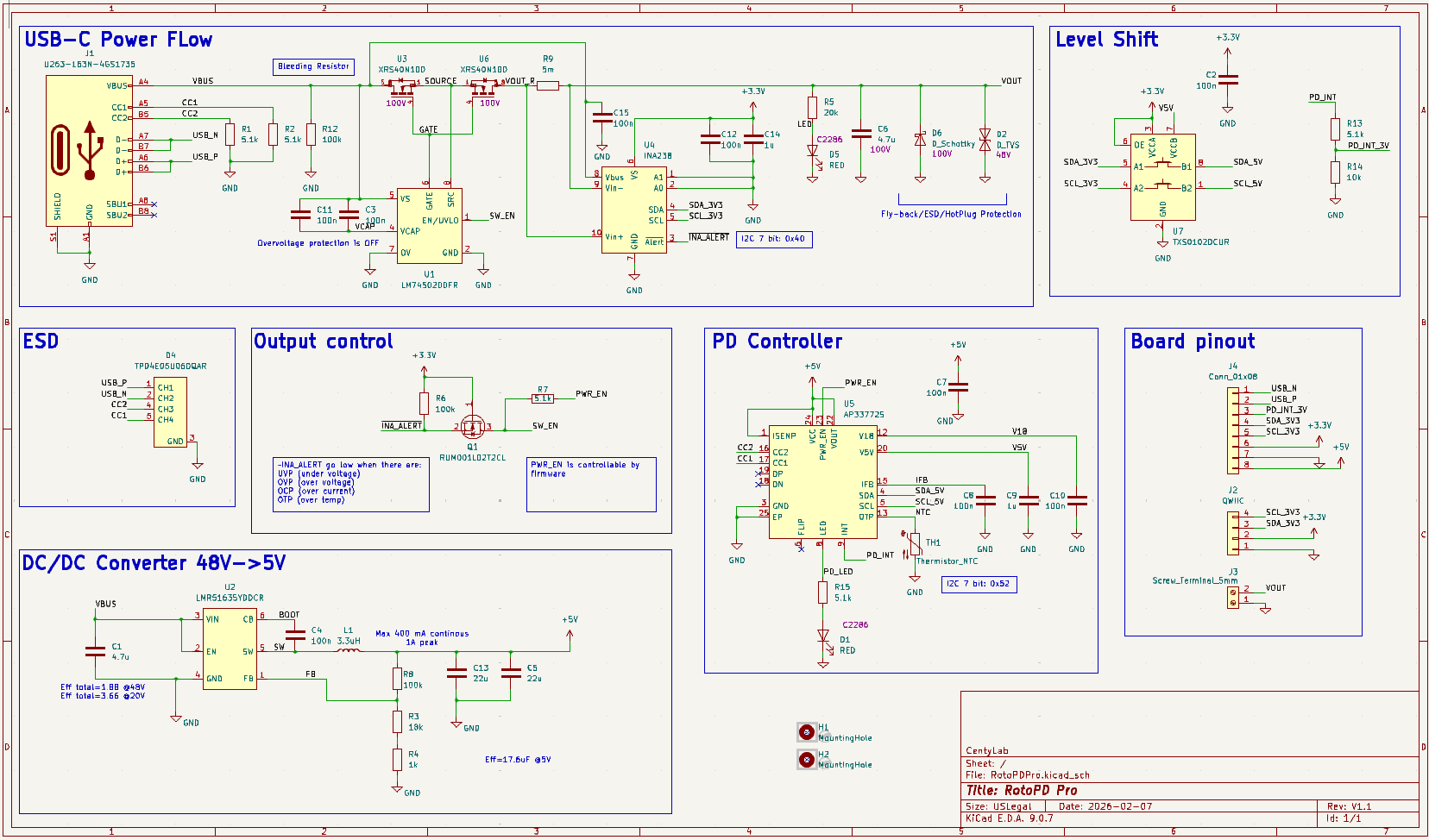
Task: Select the L1 3.3uH inductor
Action: 349,649
